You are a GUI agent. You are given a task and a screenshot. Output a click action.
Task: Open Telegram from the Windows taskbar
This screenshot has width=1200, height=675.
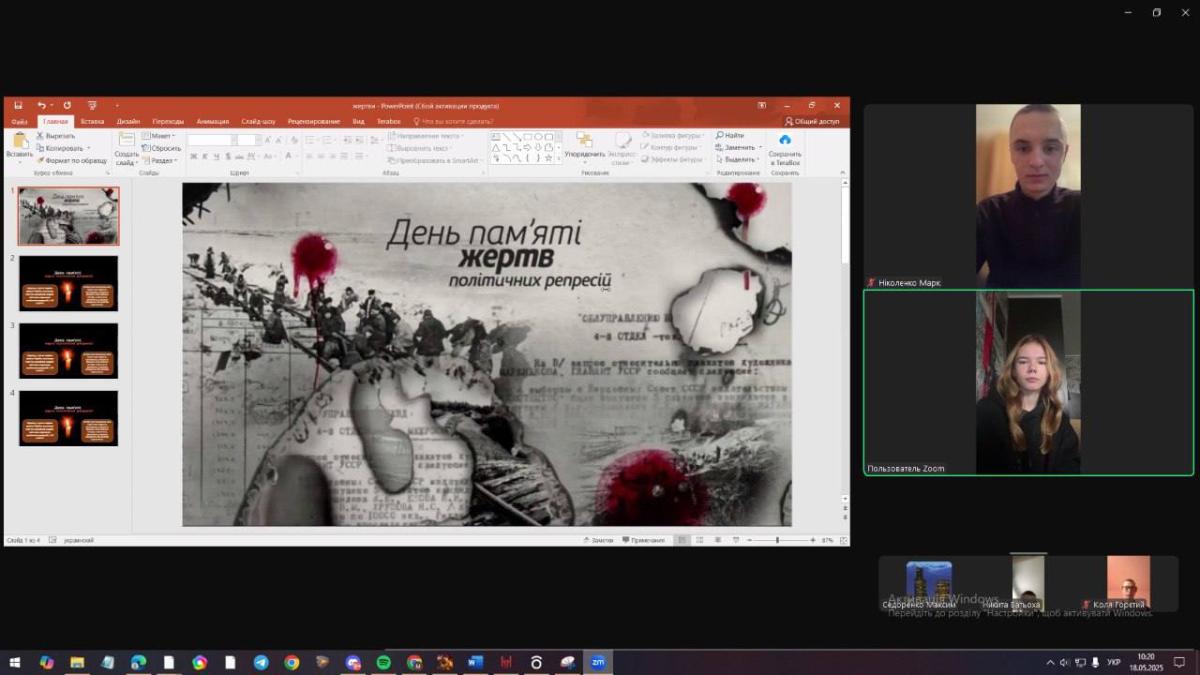[x=261, y=662]
